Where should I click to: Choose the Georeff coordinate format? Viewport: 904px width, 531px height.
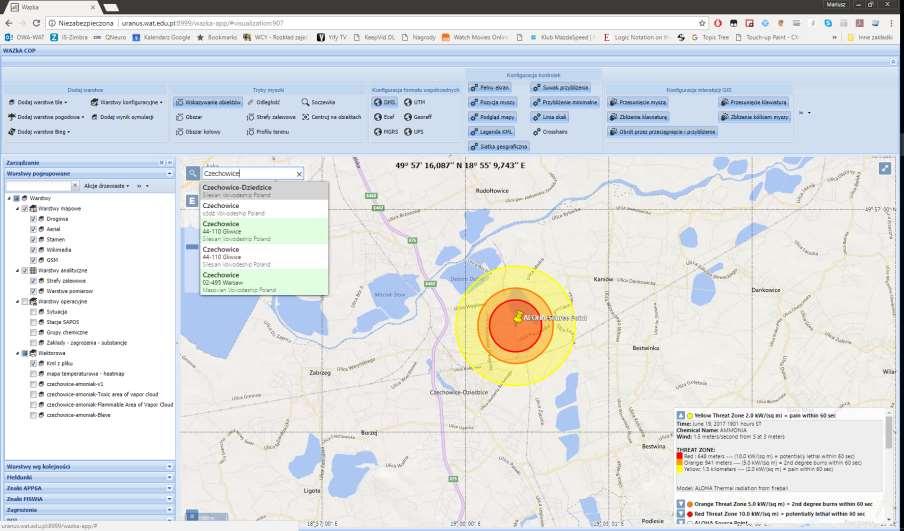click(418, 117)
